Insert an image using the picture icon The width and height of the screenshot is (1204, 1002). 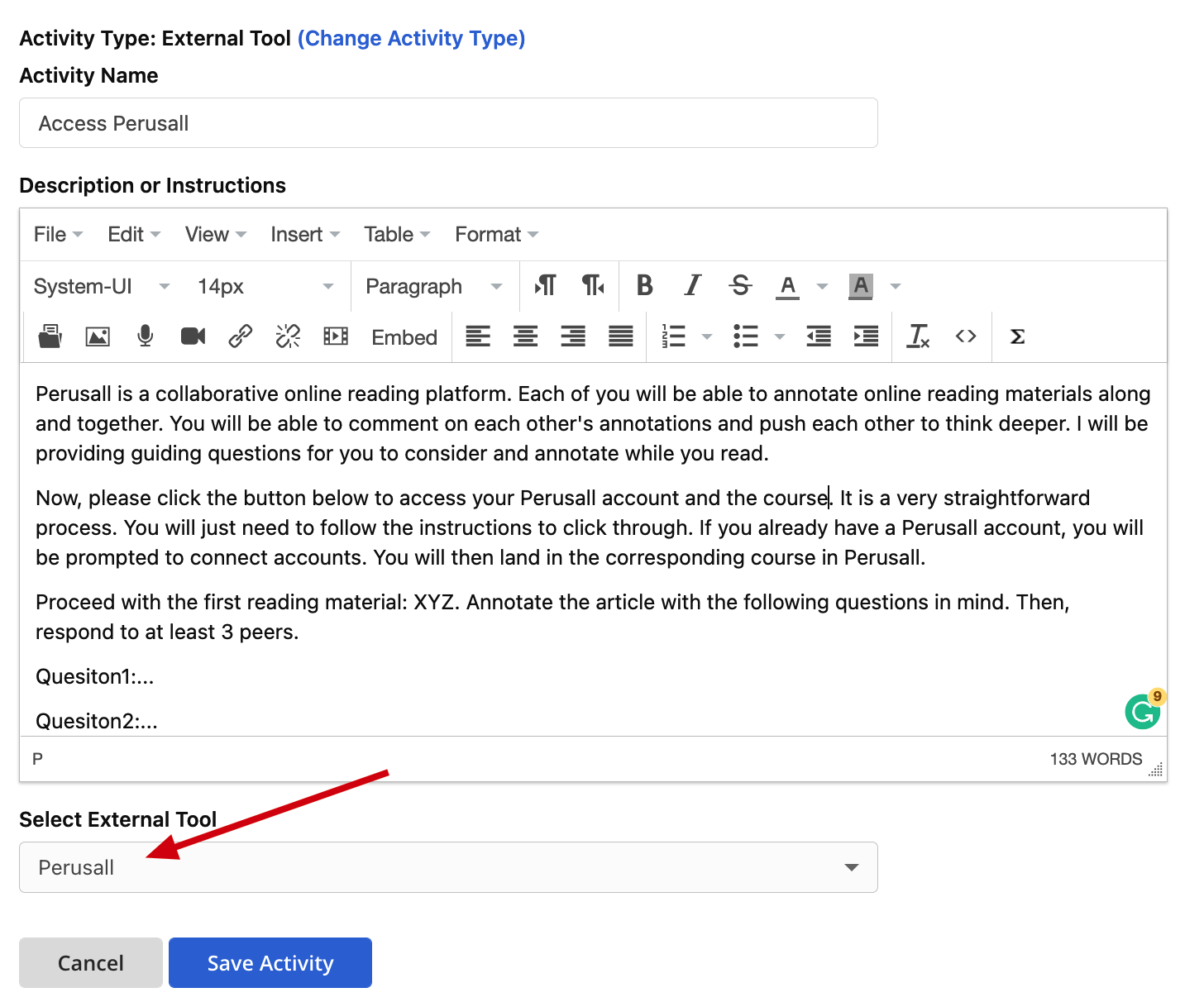pos(98,336)
